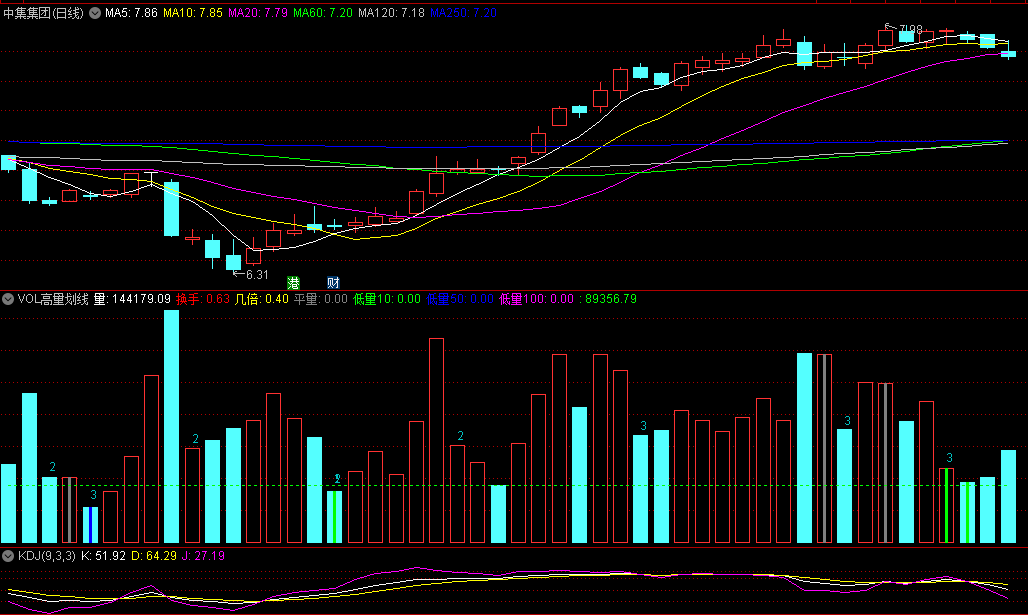
Task: Click the candlestick at the 6.31 low
Action: point(233,258)
